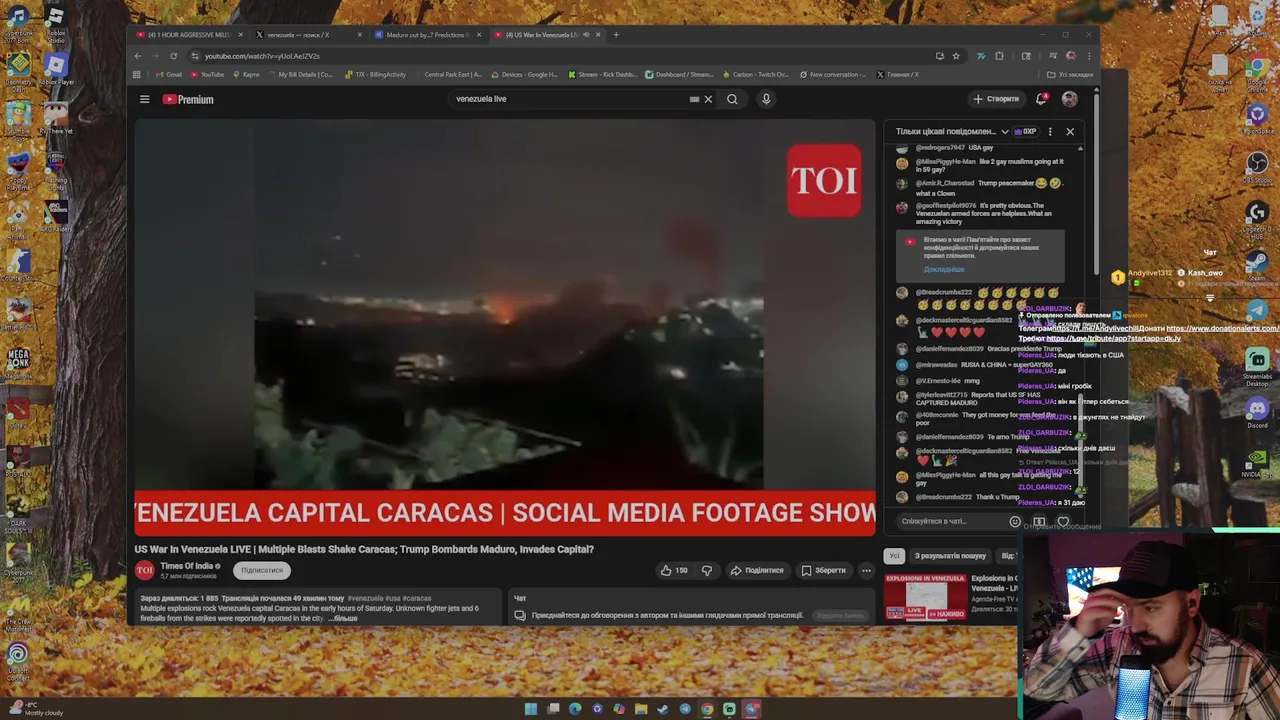Screen dimensions: 1280x720
Task: Open the chat emoji picker
Action: 1015,521
